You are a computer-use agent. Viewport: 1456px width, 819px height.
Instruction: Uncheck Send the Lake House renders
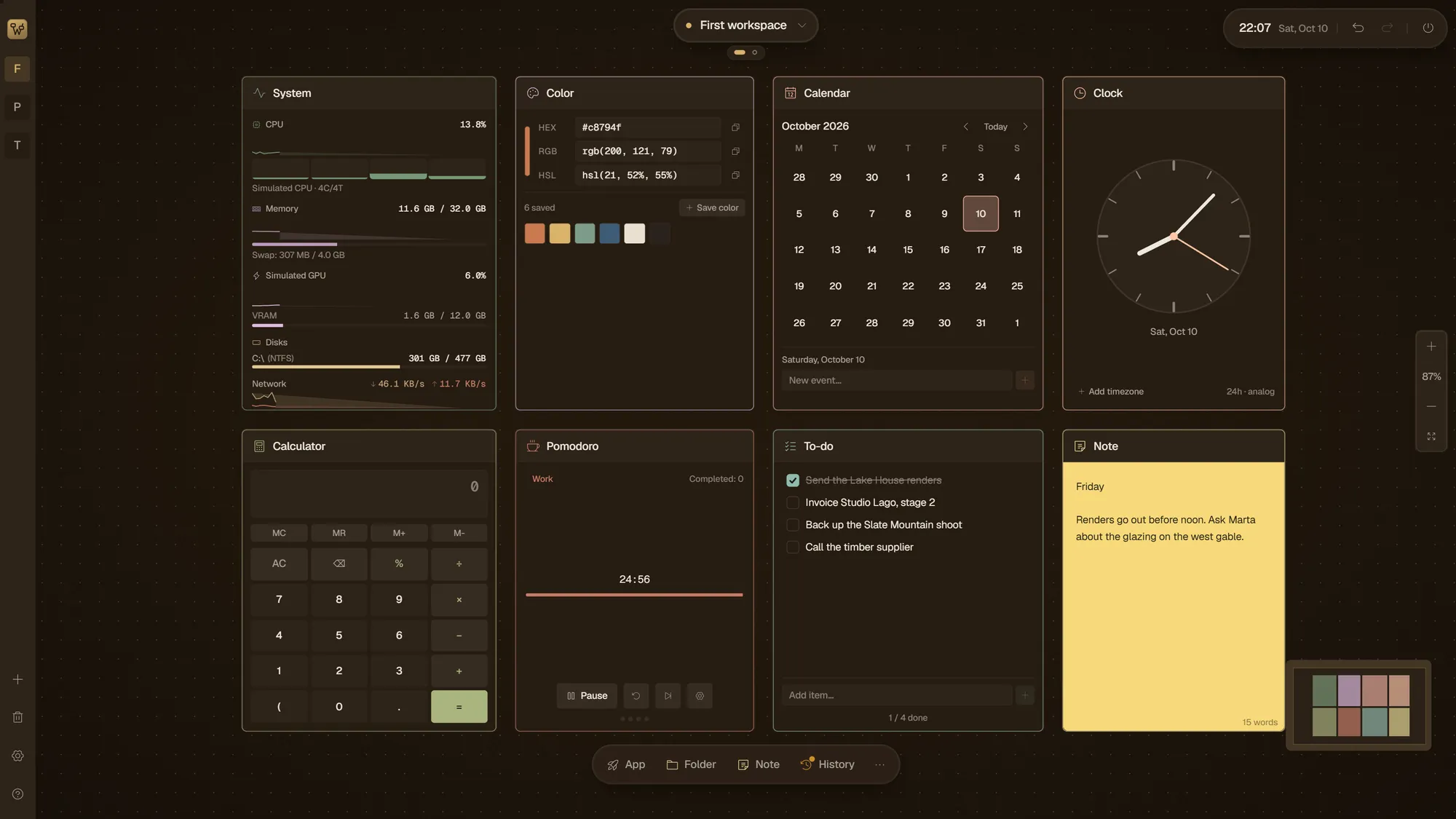793,480
